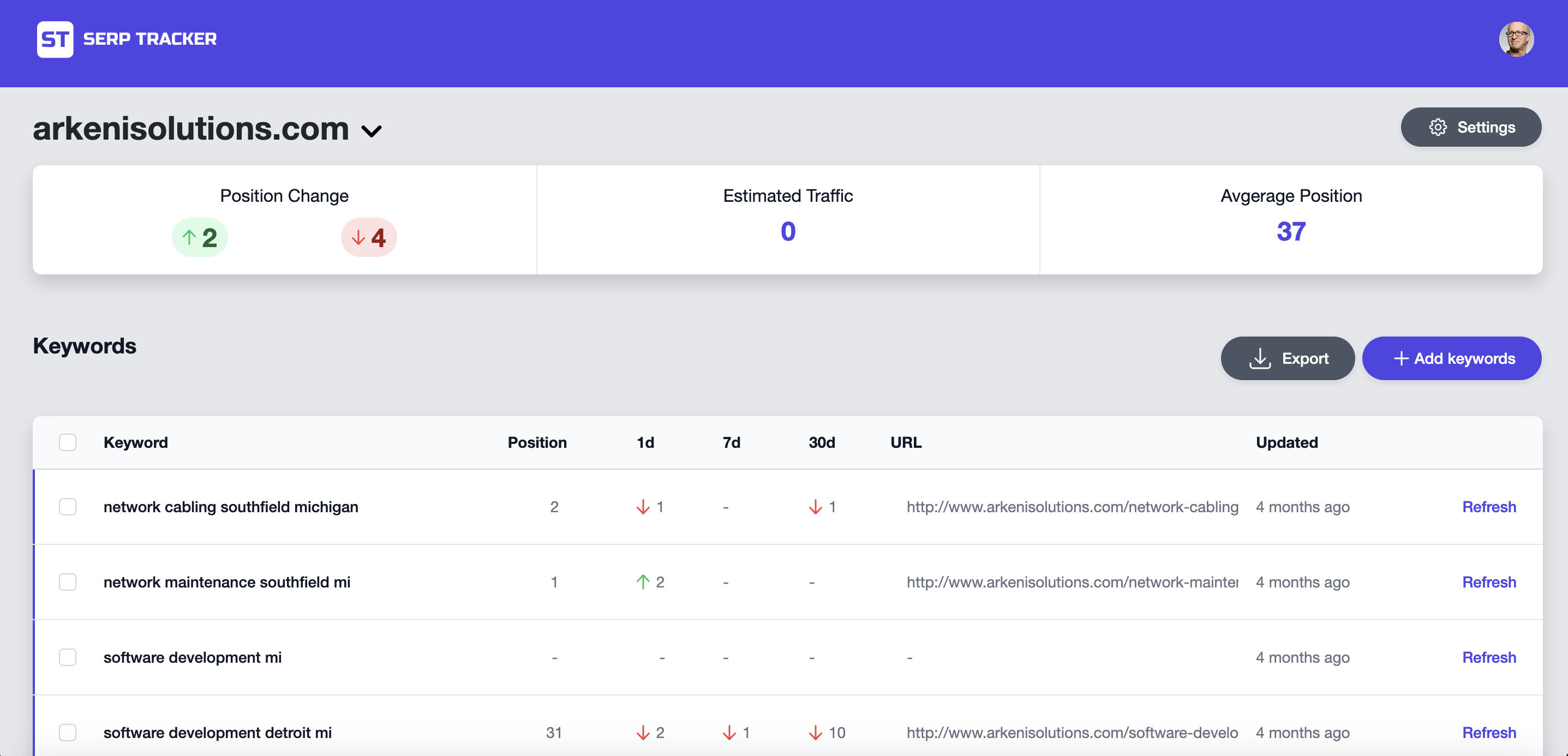
Task: Click the plus icon on Add keywords
Action: click(x=1401, y=358)
